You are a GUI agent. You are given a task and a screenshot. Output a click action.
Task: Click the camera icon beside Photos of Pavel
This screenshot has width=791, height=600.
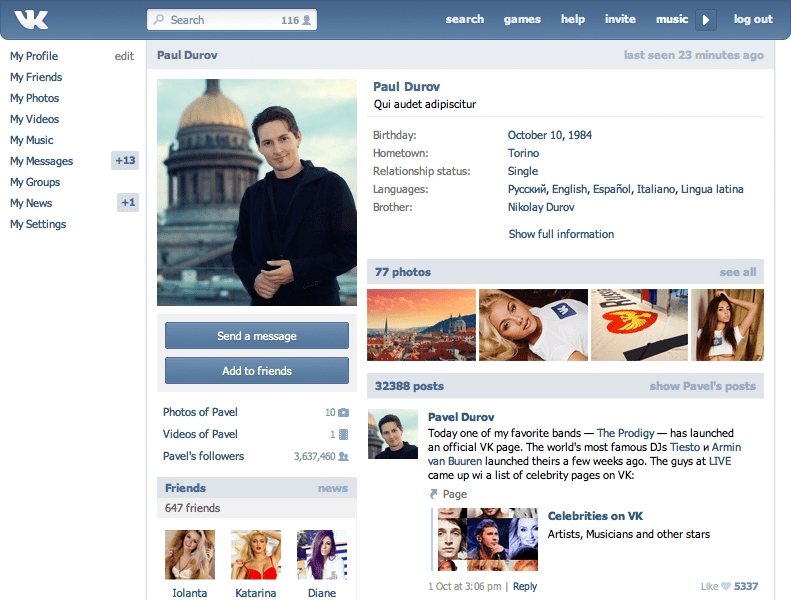(x=344, y=412)
